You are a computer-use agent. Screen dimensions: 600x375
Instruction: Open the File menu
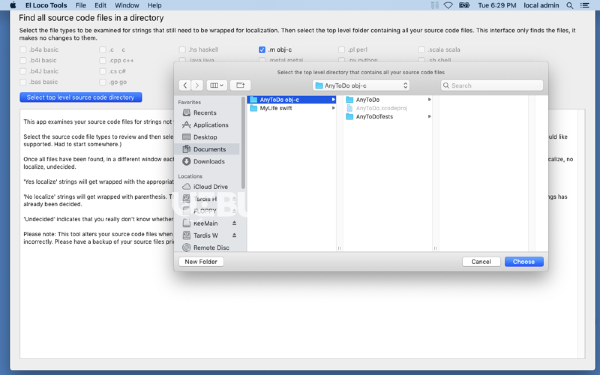pyautogui.click(x=81, y=5)
